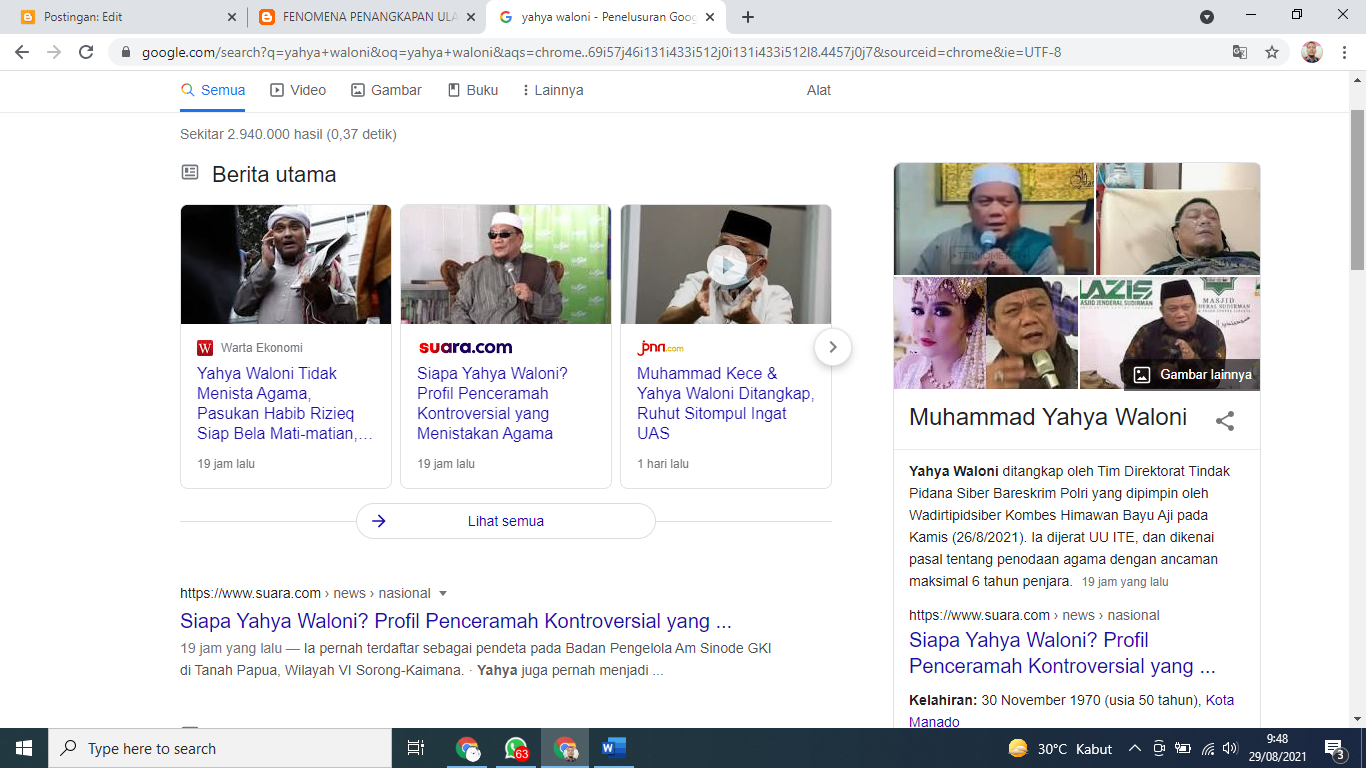1366x768 pixels.
Task: View knowledge panel bride photo
Action: [x=938, y=333]
